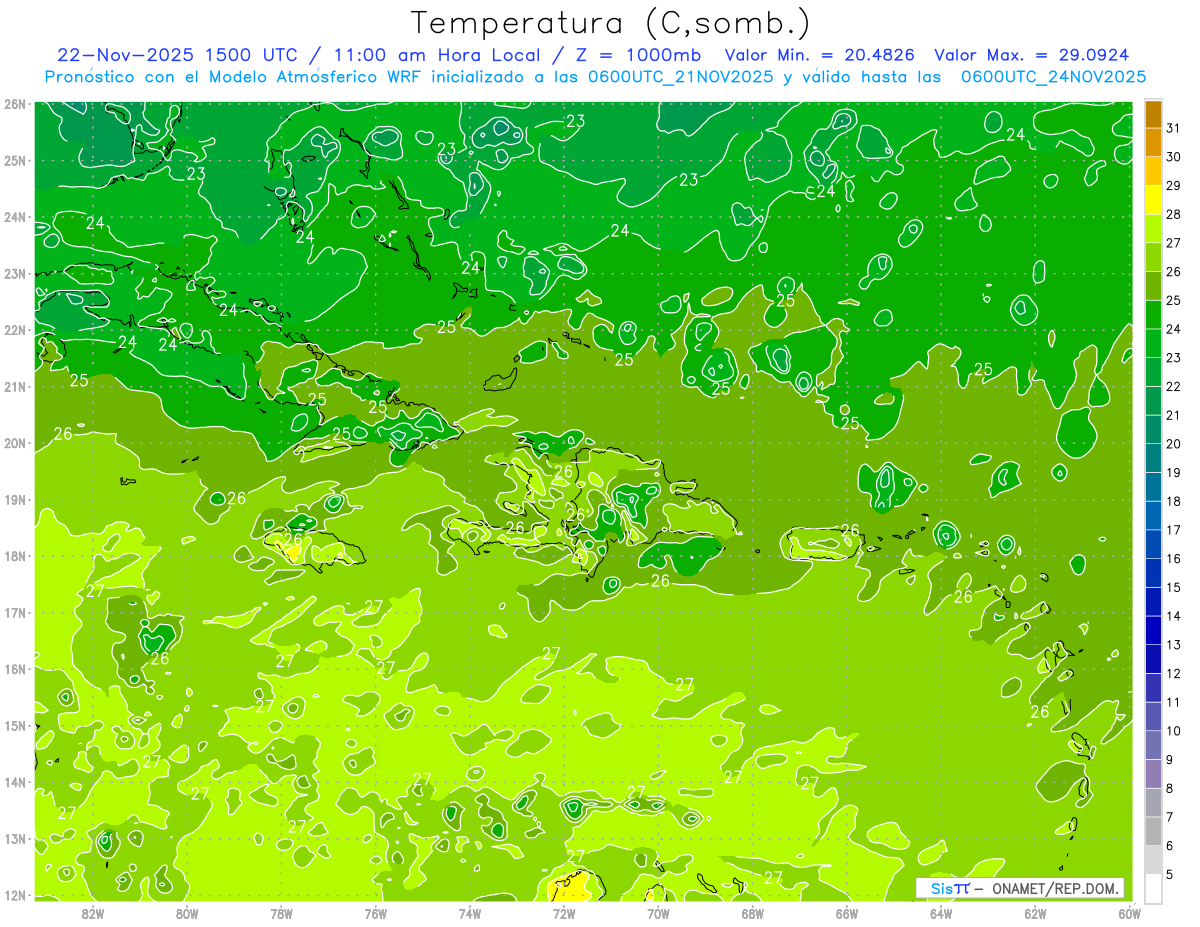The image size is (1200, 927).
Task: Click the colorbar legend number '5'
Action: 1170,874
